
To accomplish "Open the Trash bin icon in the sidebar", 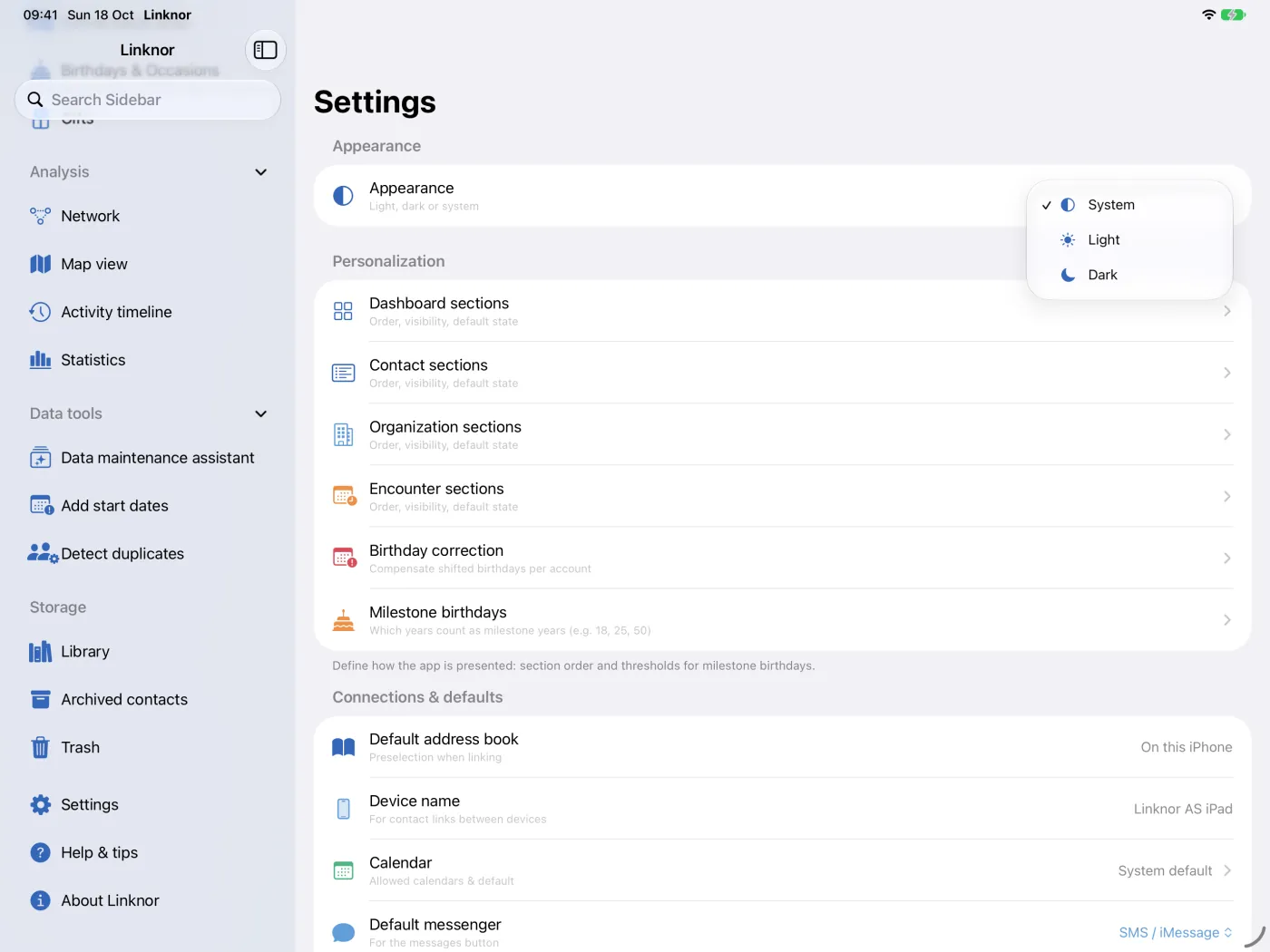I will (40, 747).
